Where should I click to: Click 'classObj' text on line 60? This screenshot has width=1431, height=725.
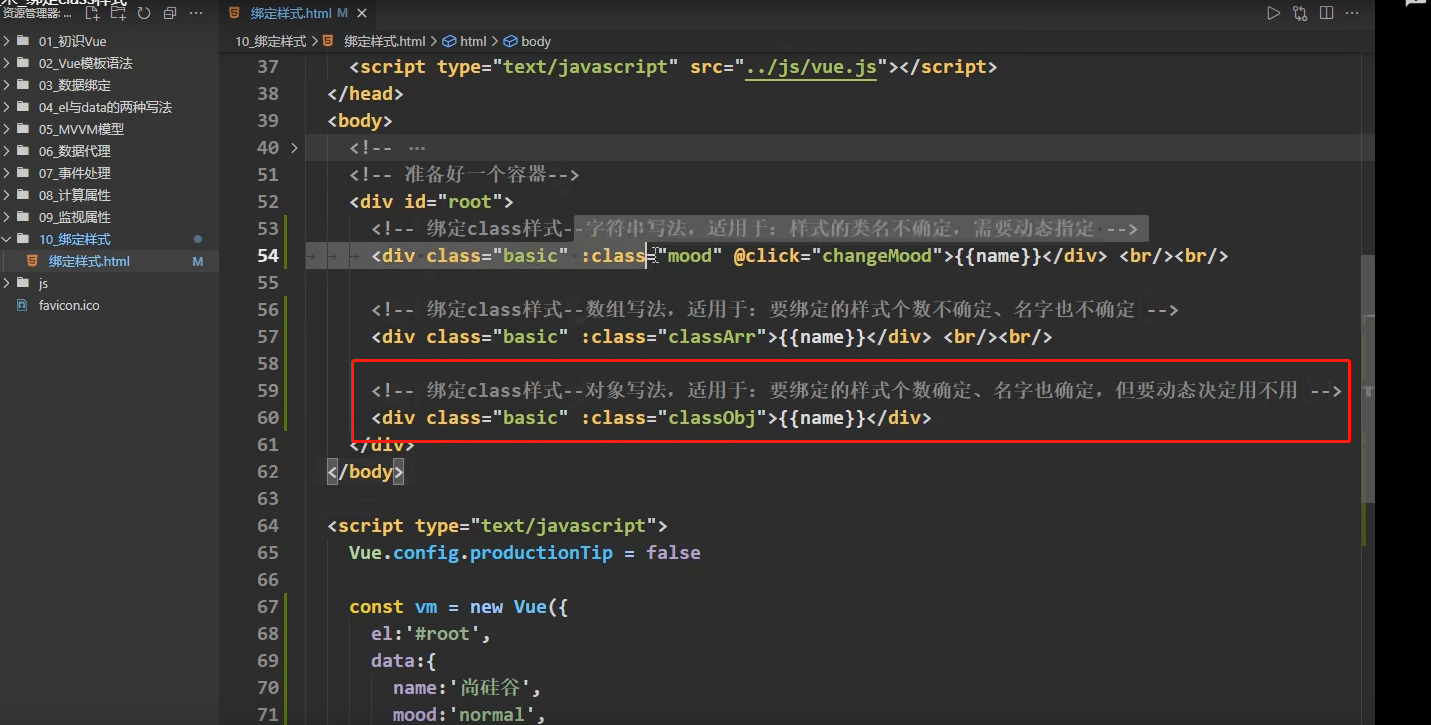pos(712,418)
